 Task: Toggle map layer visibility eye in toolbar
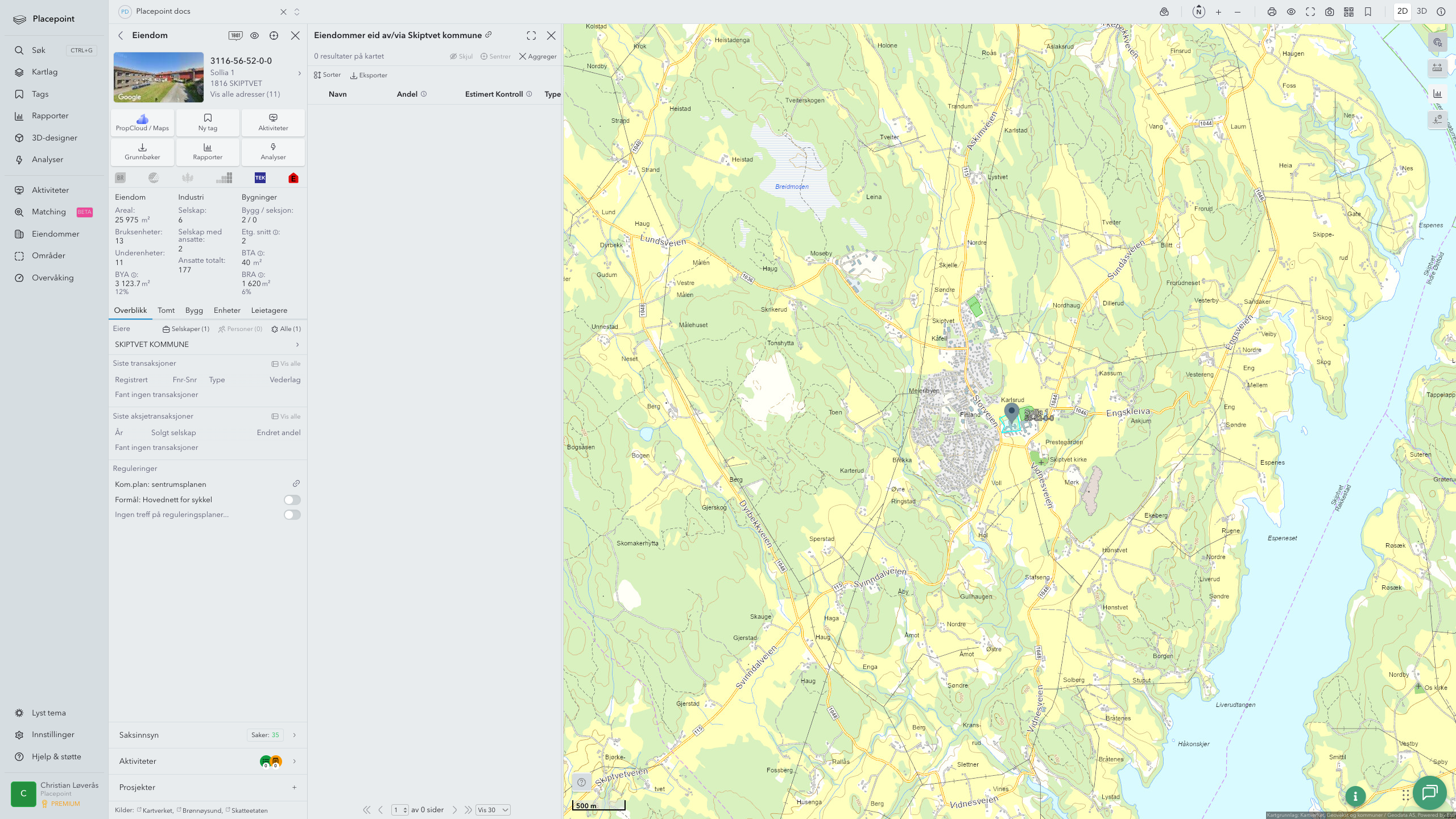1291,12
